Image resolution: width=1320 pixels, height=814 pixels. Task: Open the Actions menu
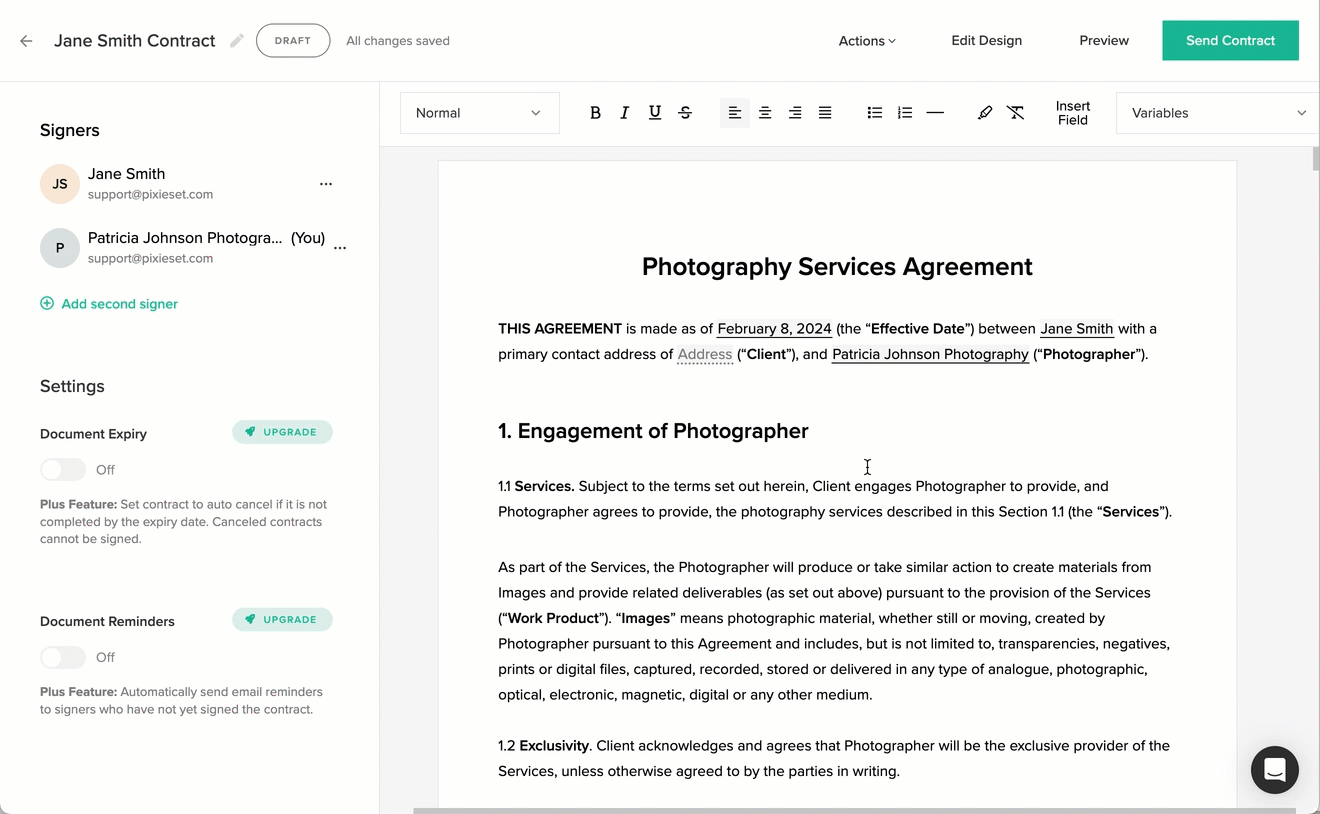(x=866, y=40)
